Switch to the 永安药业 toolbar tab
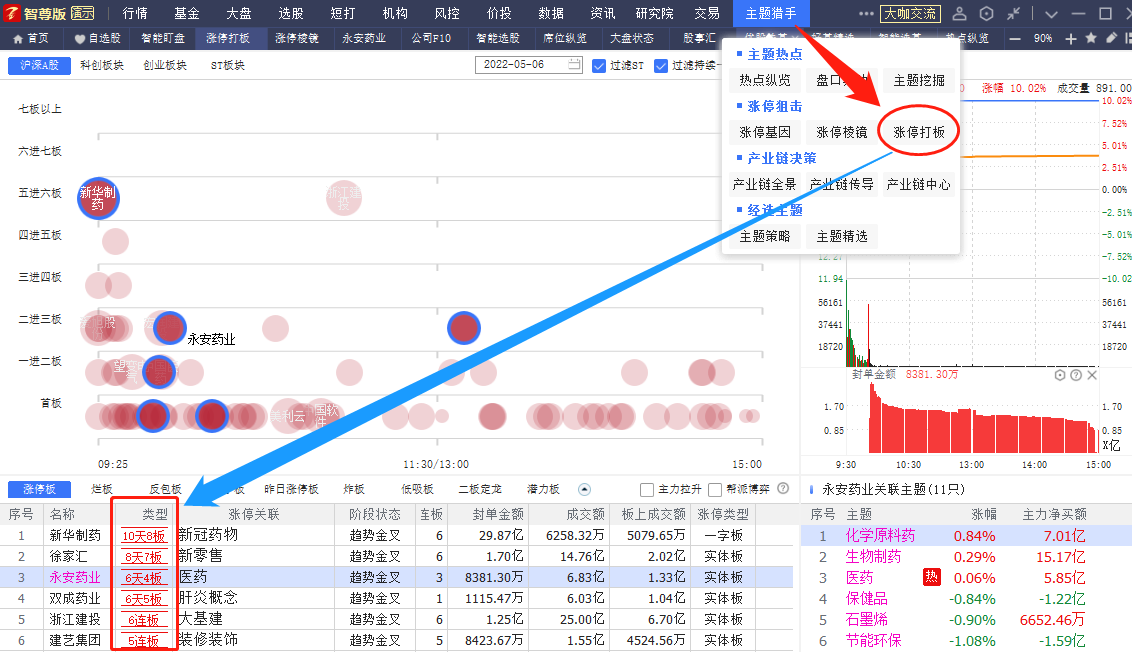 (364, 38)
